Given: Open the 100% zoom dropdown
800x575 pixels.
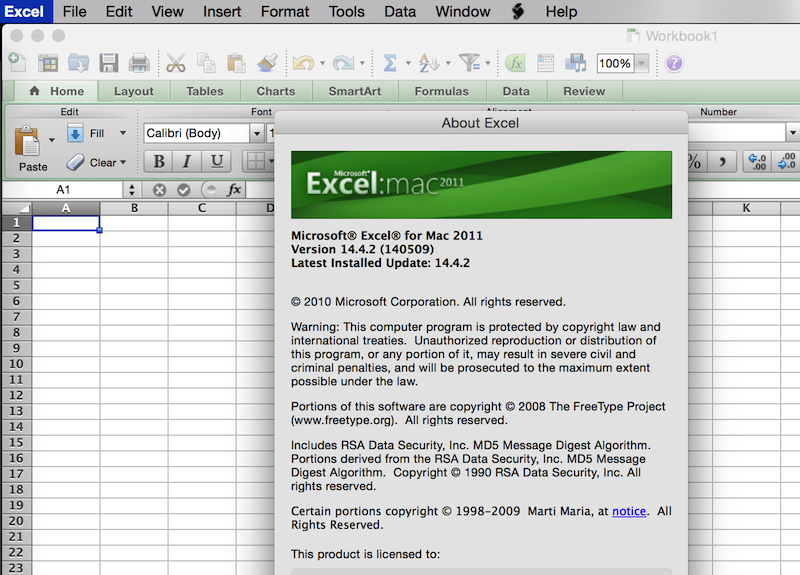Looking at the screenshot, I should tap(641, 64).
